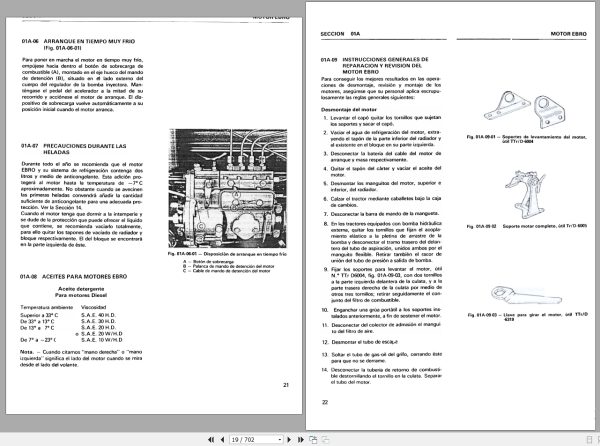
Task: Click 'Aceite detergente' table title
Action: click(81, 289)
